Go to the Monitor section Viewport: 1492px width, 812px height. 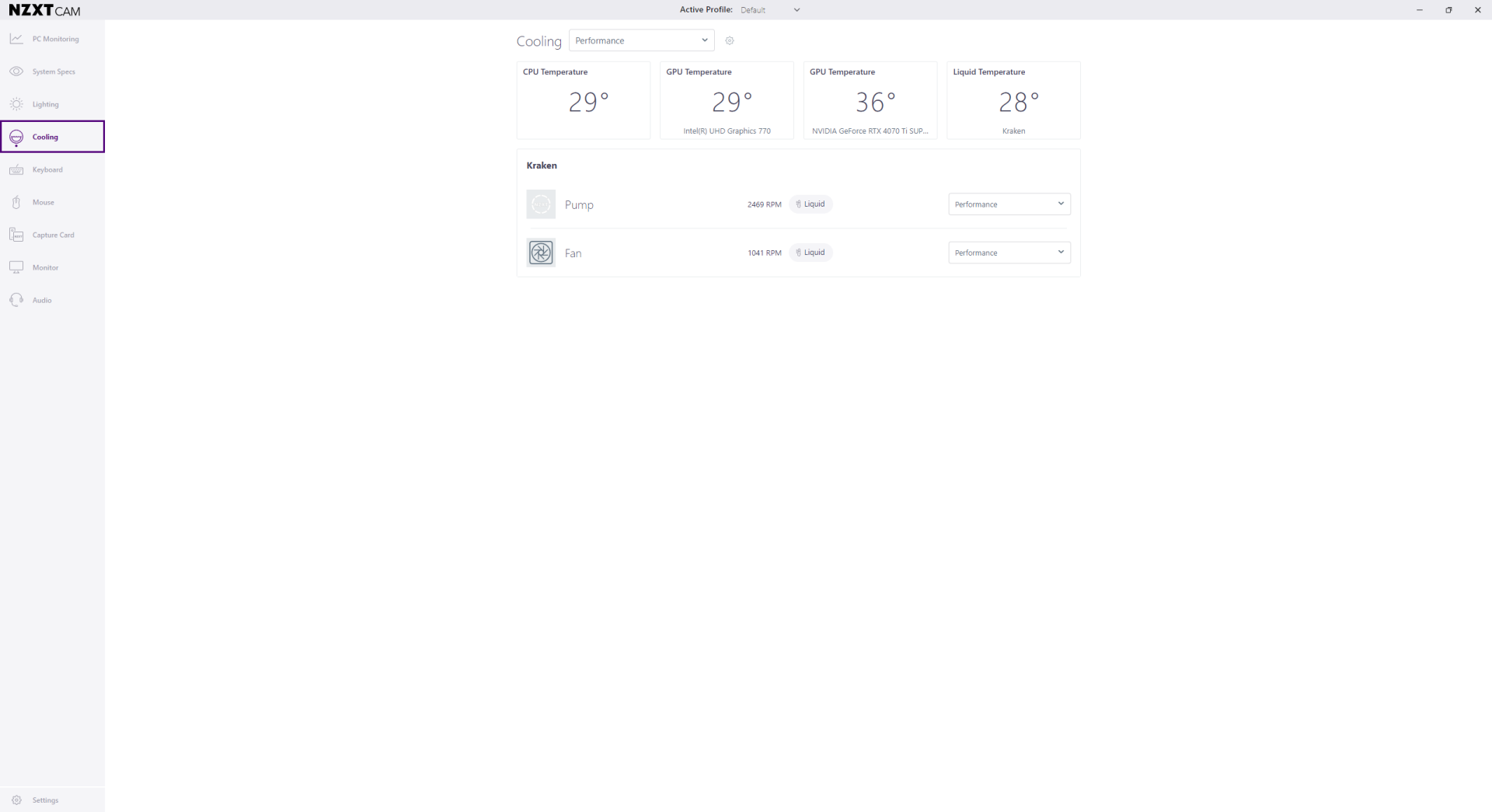tap(46, 267)
